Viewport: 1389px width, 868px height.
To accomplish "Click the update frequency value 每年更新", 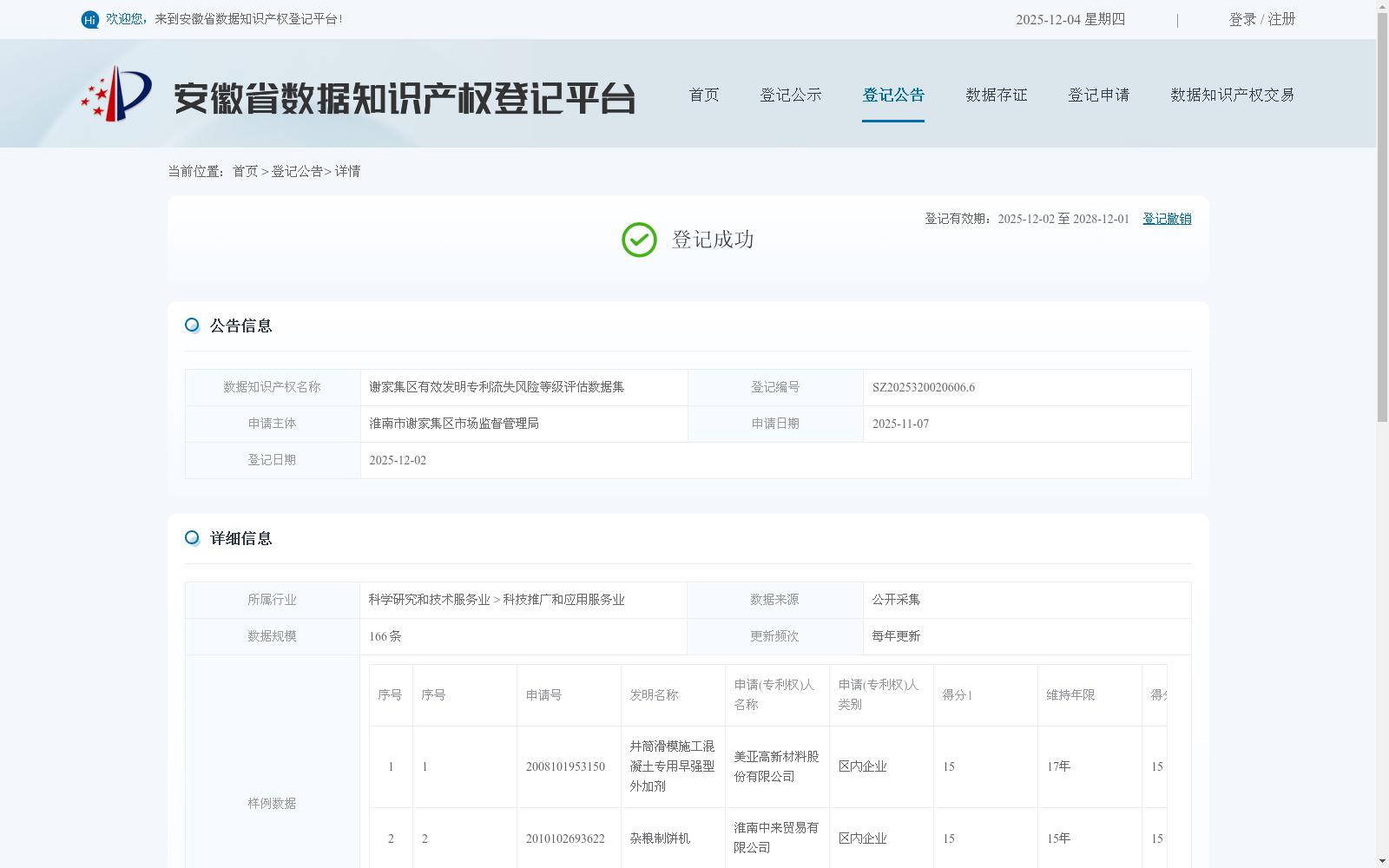I will click(896, 636).
